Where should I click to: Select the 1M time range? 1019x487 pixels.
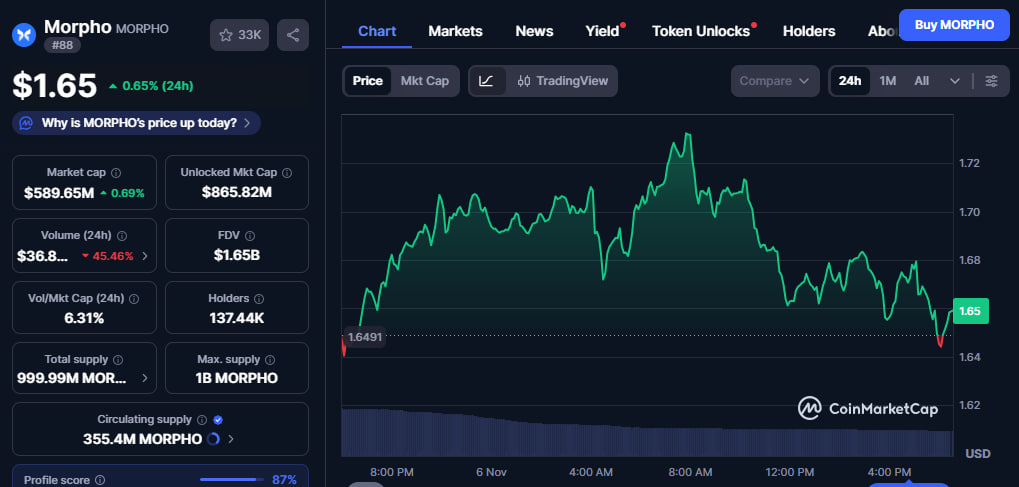[887, 81]
